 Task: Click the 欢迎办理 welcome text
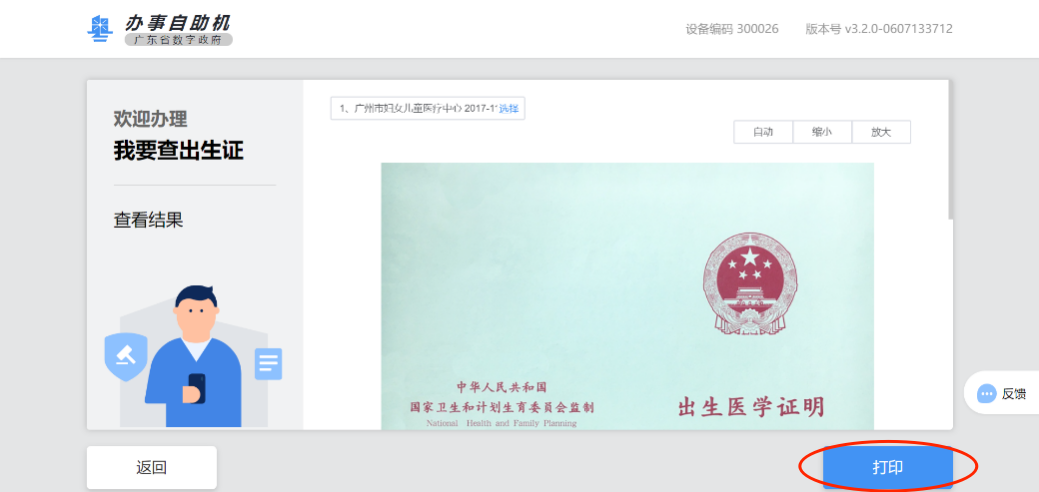[x=150, y=119]
